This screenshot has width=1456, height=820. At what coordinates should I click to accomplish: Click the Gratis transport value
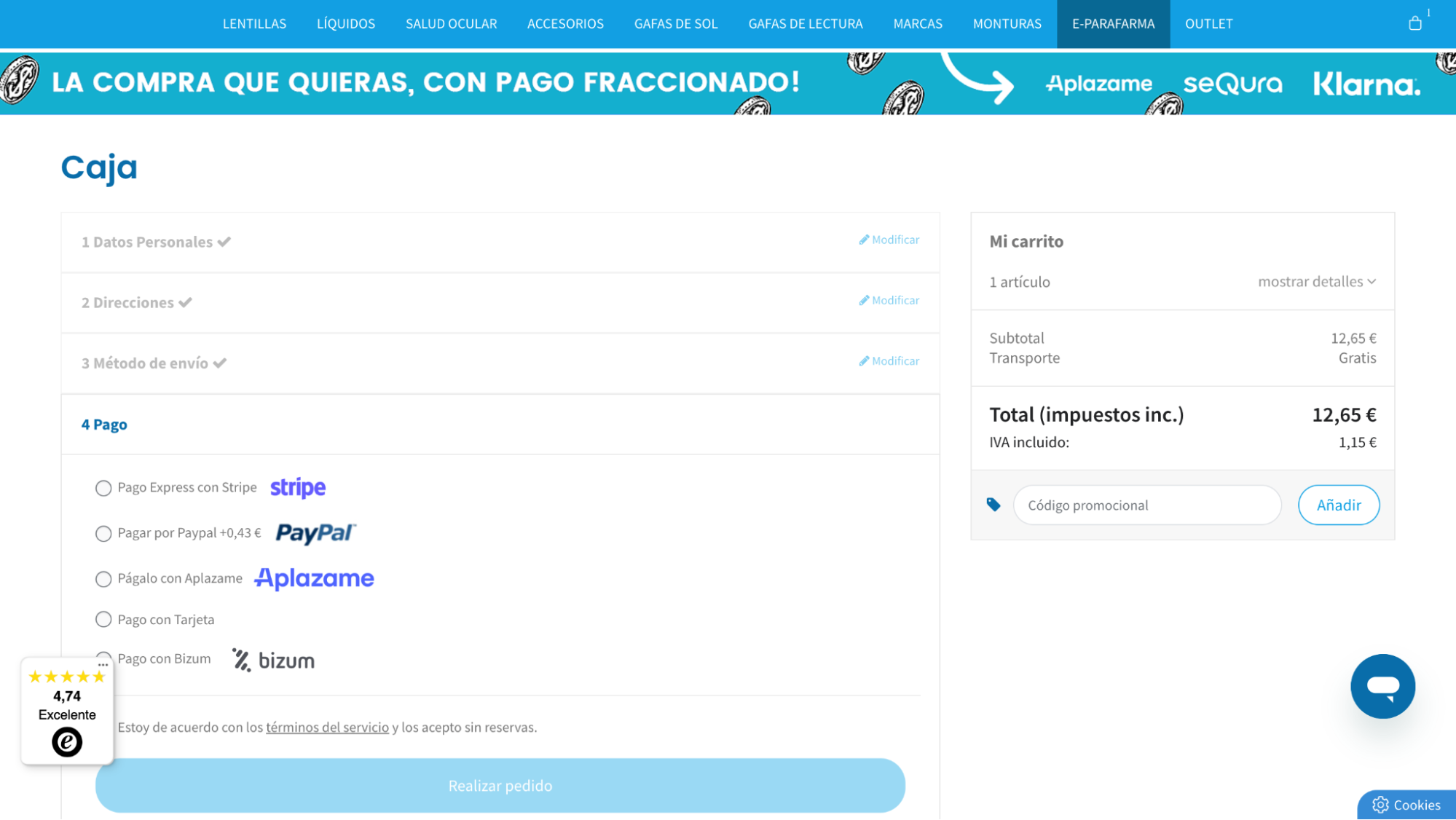point(1357,358)
